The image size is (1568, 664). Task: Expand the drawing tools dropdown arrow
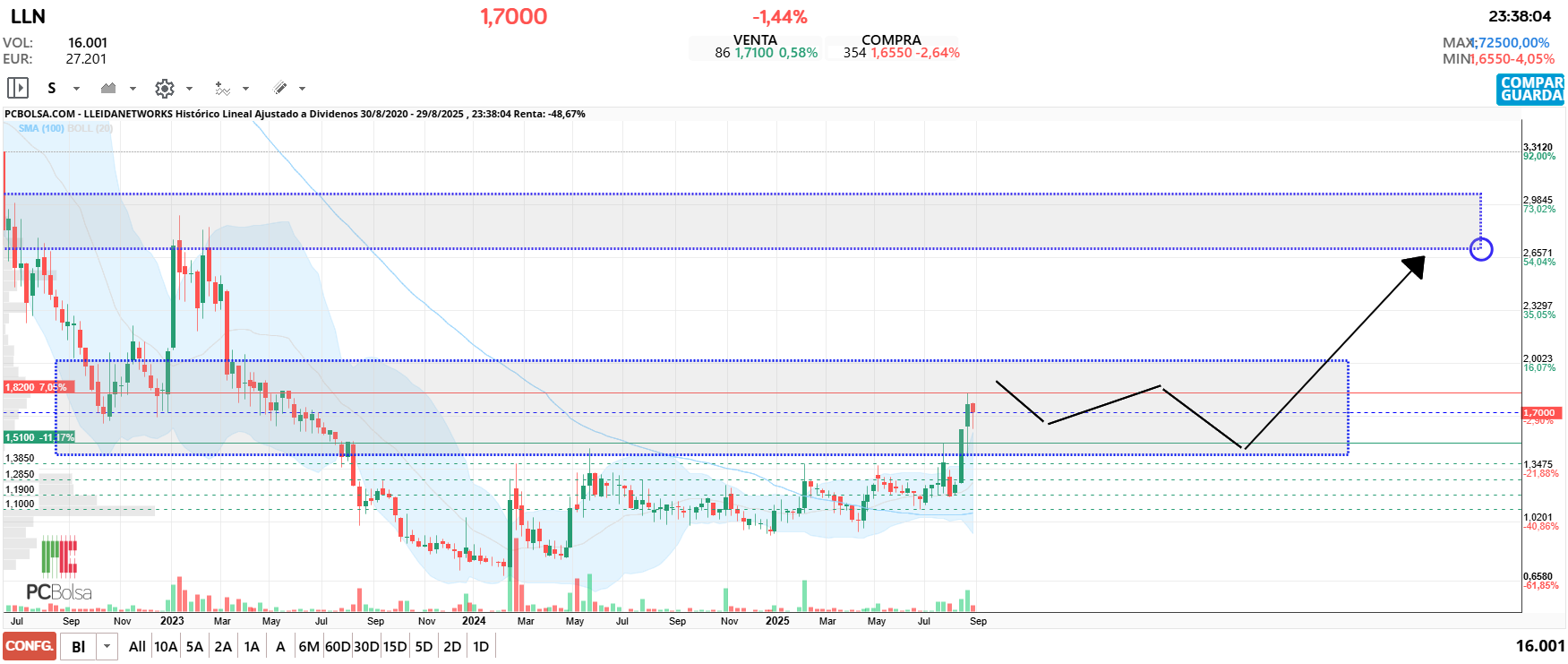click(302, 89)
